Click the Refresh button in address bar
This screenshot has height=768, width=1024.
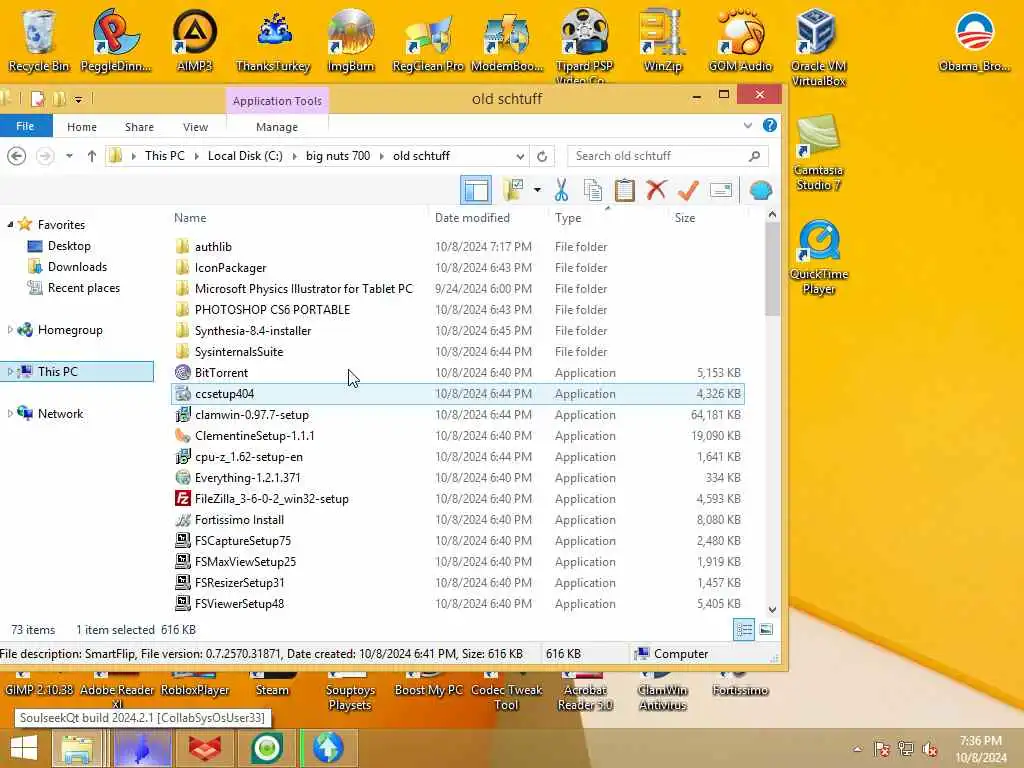pyautogui.click(x=542, y=156)
